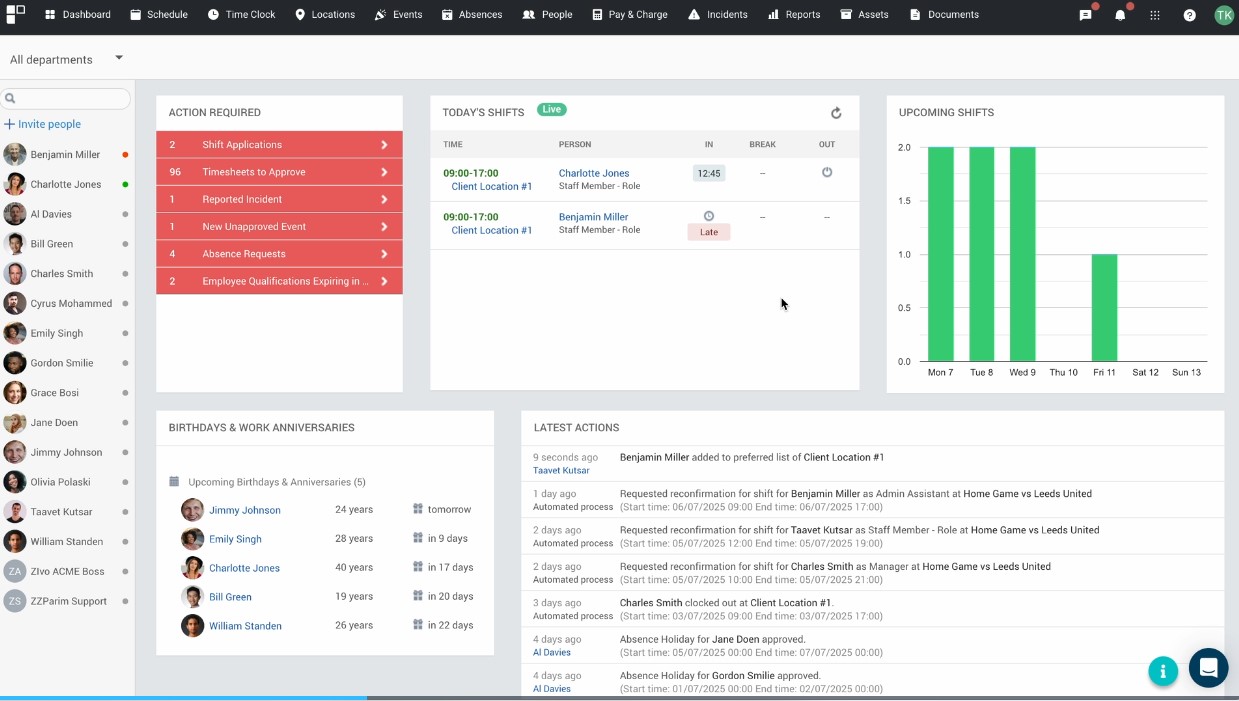The image size is (1239, 701).
Task: Click Benjamin Miller's avatar in the sidebar
Action: point(15,154)
